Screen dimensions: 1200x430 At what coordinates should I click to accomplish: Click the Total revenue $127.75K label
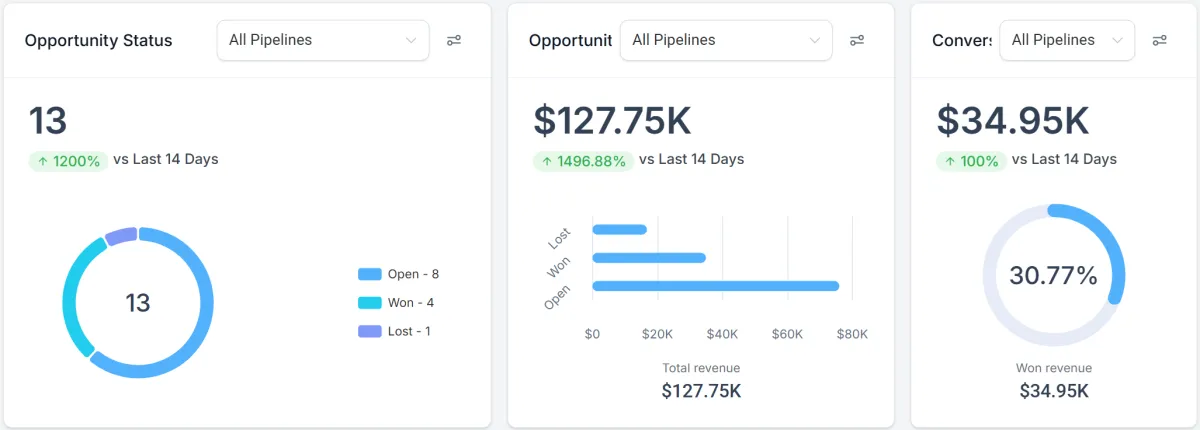701,381
